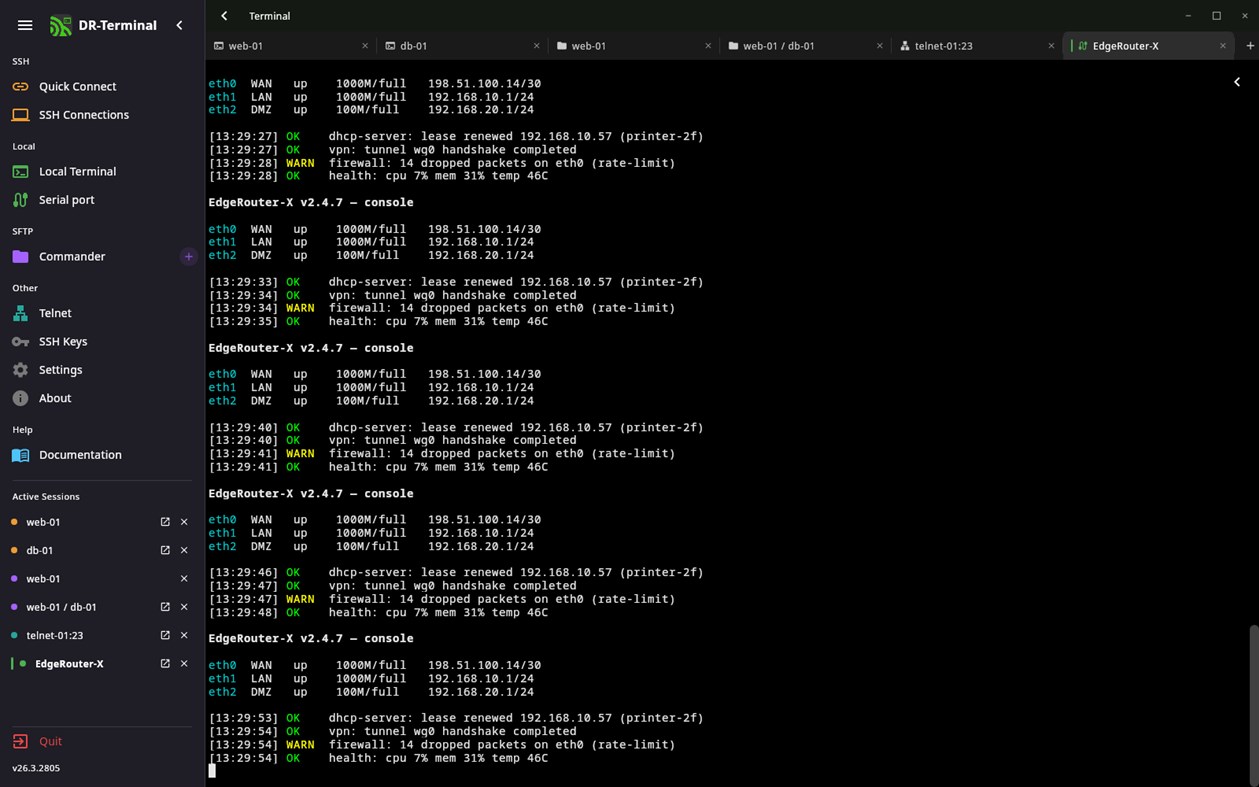This screenshot has height=787, width=1259.
Task: Close db-01 session in sidebar
Action: tap(184, 551)
